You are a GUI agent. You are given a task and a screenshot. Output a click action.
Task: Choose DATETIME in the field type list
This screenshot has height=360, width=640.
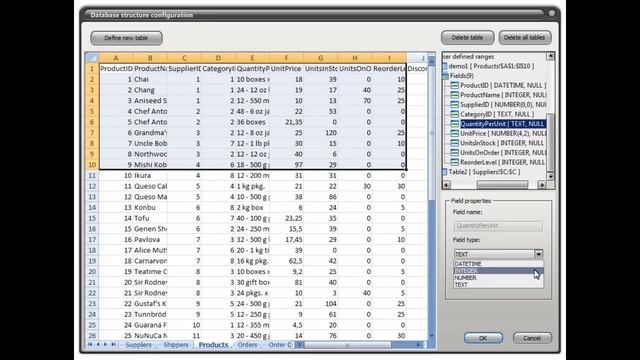498,264
